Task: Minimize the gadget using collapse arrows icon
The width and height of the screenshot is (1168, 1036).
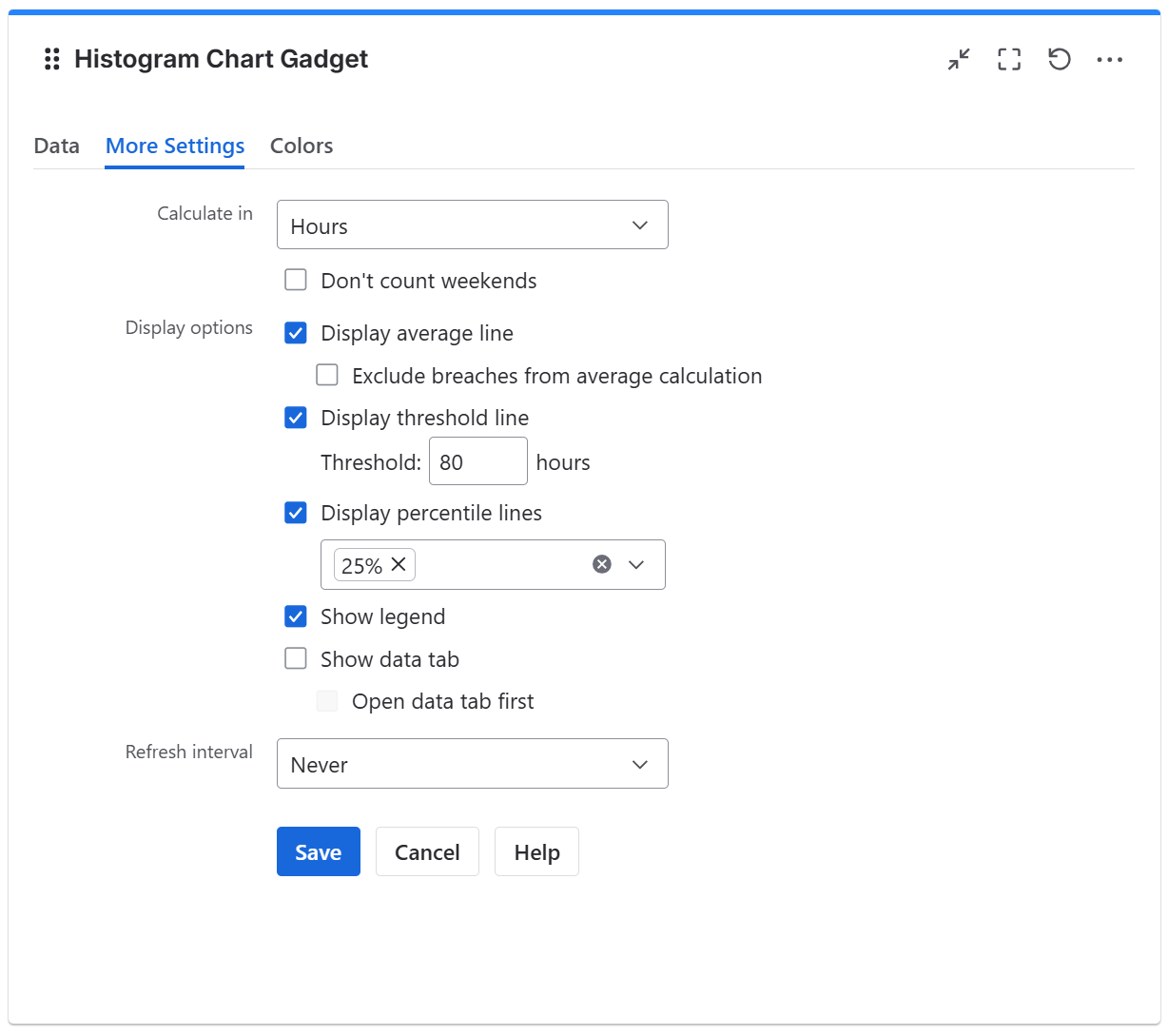Action: 958,59
